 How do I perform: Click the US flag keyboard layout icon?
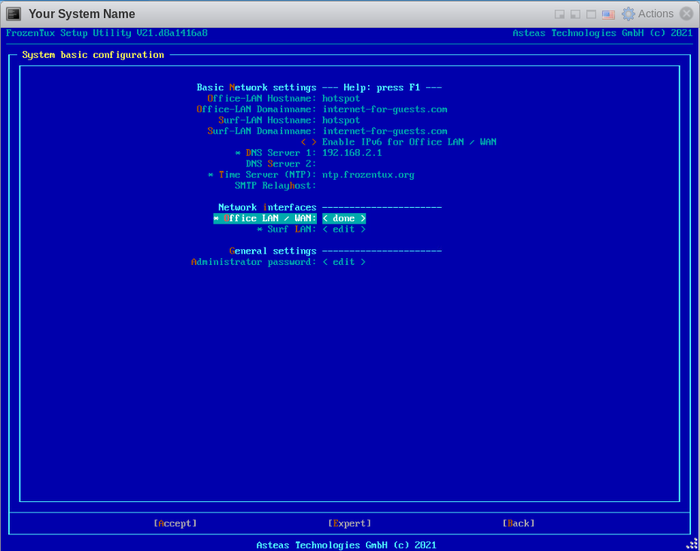(608, 15)
